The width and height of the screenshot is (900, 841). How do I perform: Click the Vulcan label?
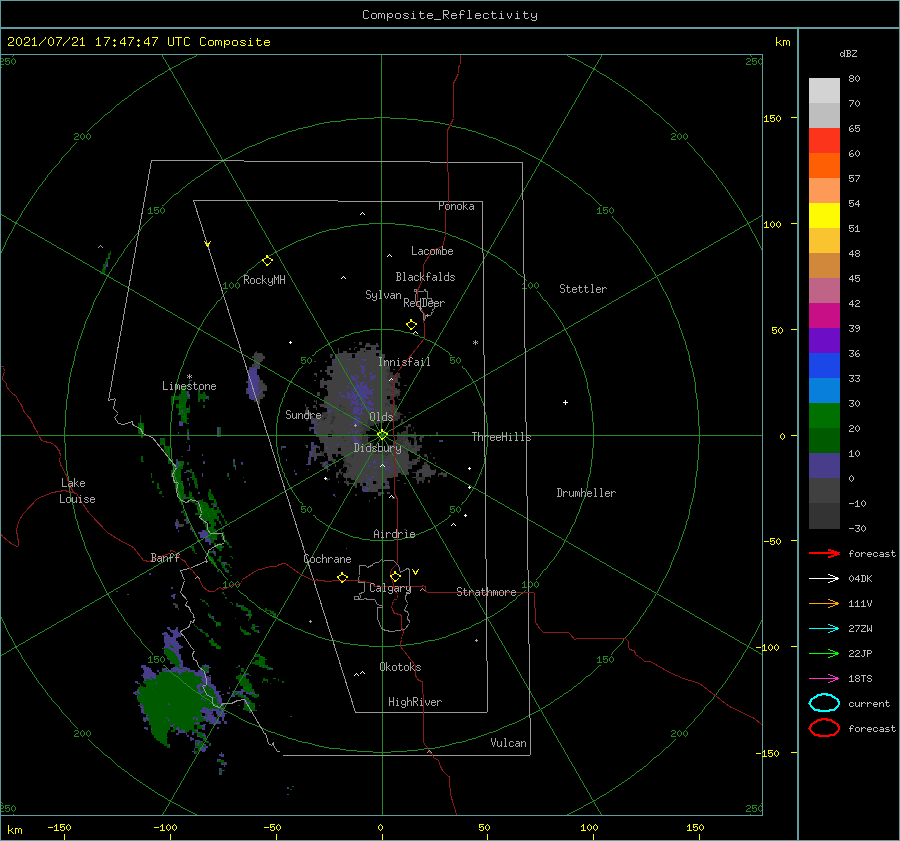509,743
